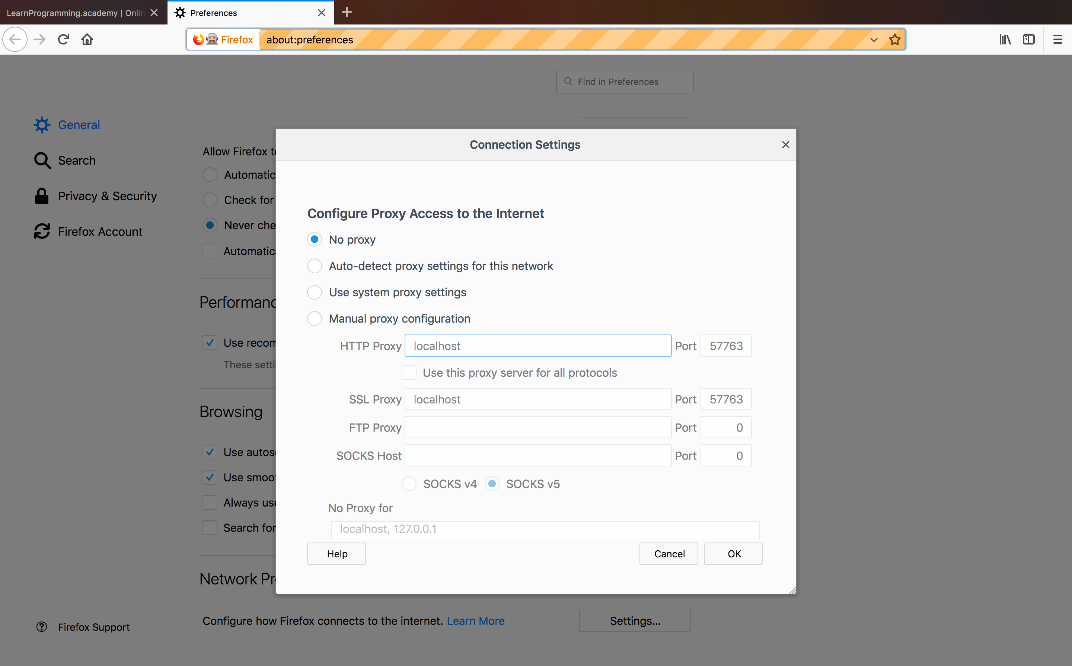The width and height of the screenshot is (1072, 666).
Task: Click the Cancel button in dialog
Action: 669,554
